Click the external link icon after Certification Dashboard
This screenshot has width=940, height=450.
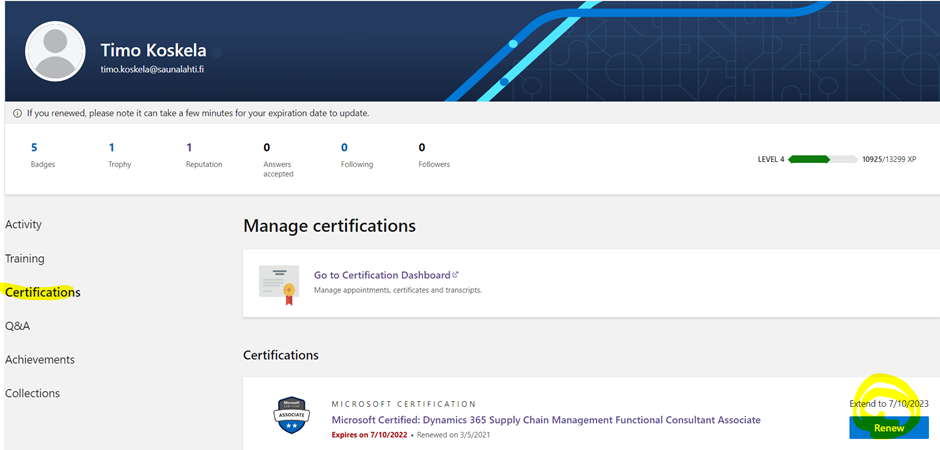pyautogui.click(x=456, y=274)
